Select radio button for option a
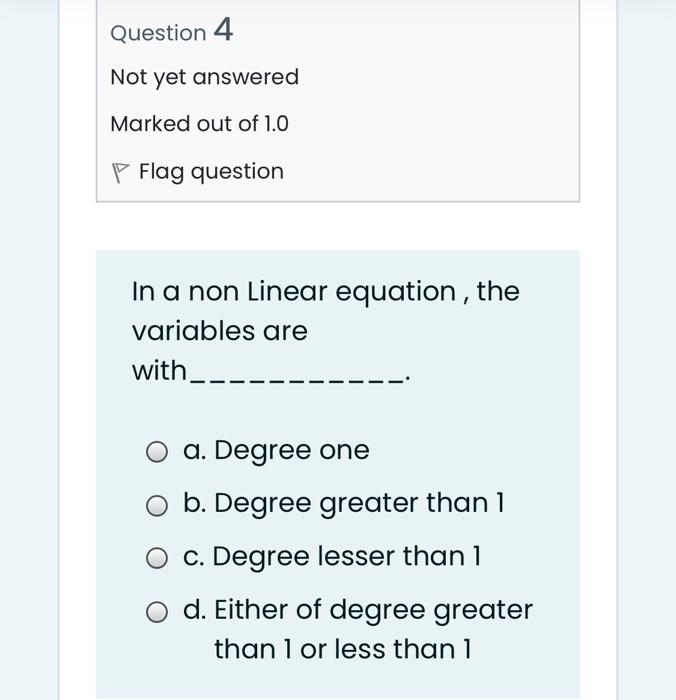This screenshot has height=700, width=676. point(157,453)
